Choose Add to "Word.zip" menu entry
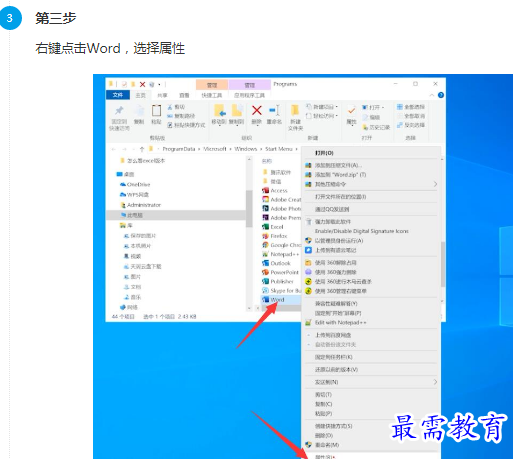This screenshot has height=459, width=513. (x=371, y=174)
